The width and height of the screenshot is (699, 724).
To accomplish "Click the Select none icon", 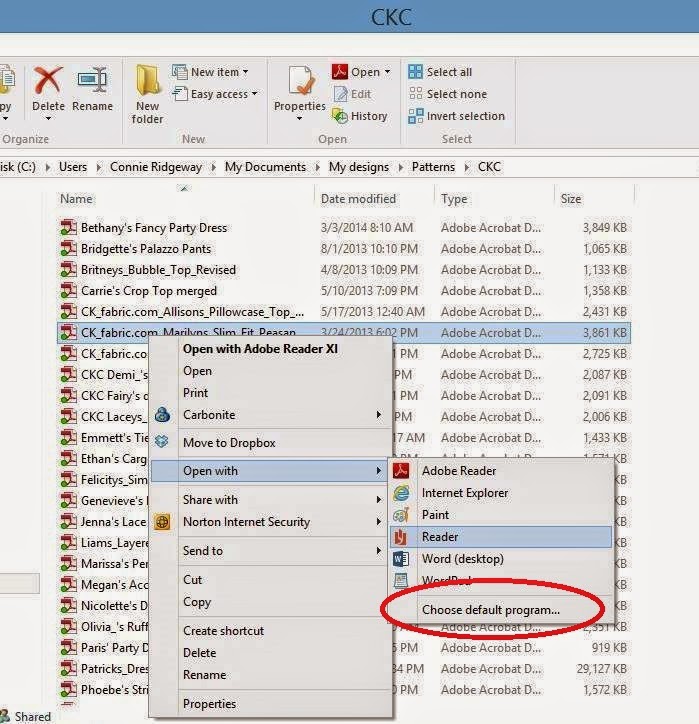I will [x=416, y=94].
